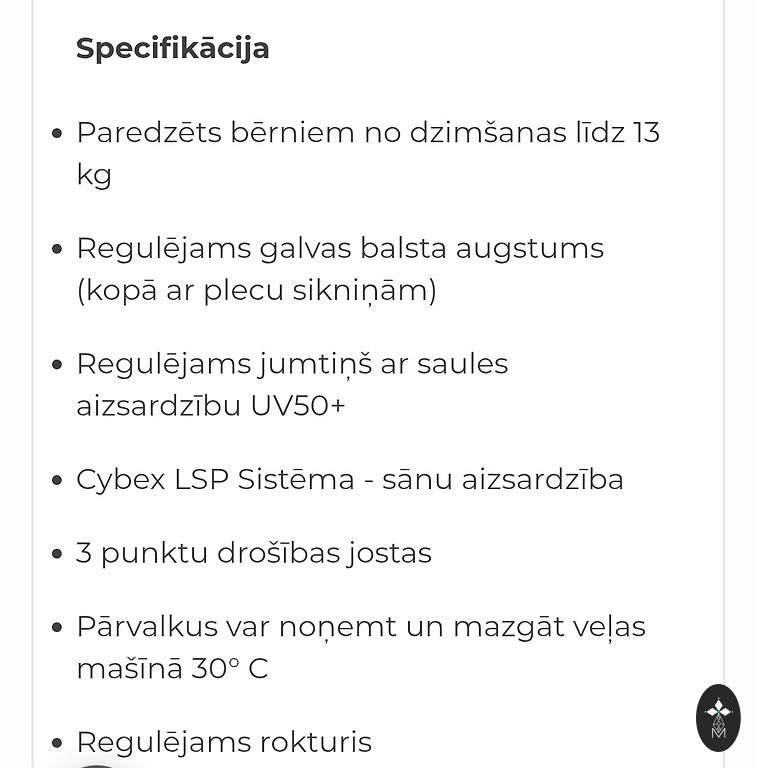Click the bullet before '3 punktu drošības jostas'
757x768 pixels.
57,553
